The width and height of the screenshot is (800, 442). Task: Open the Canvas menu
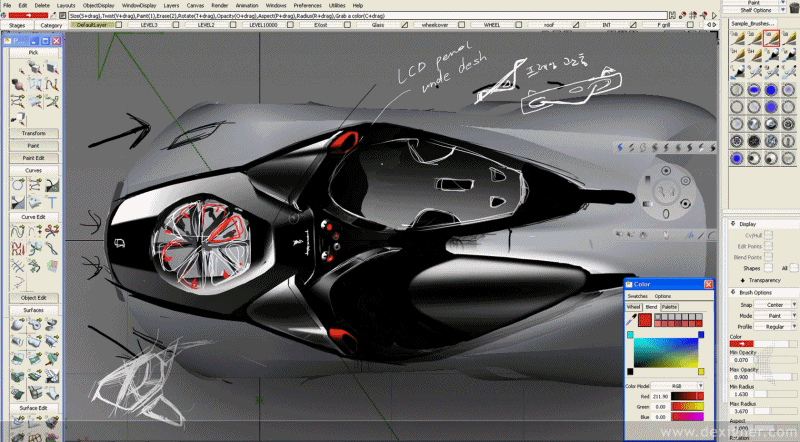coord(196,5)
